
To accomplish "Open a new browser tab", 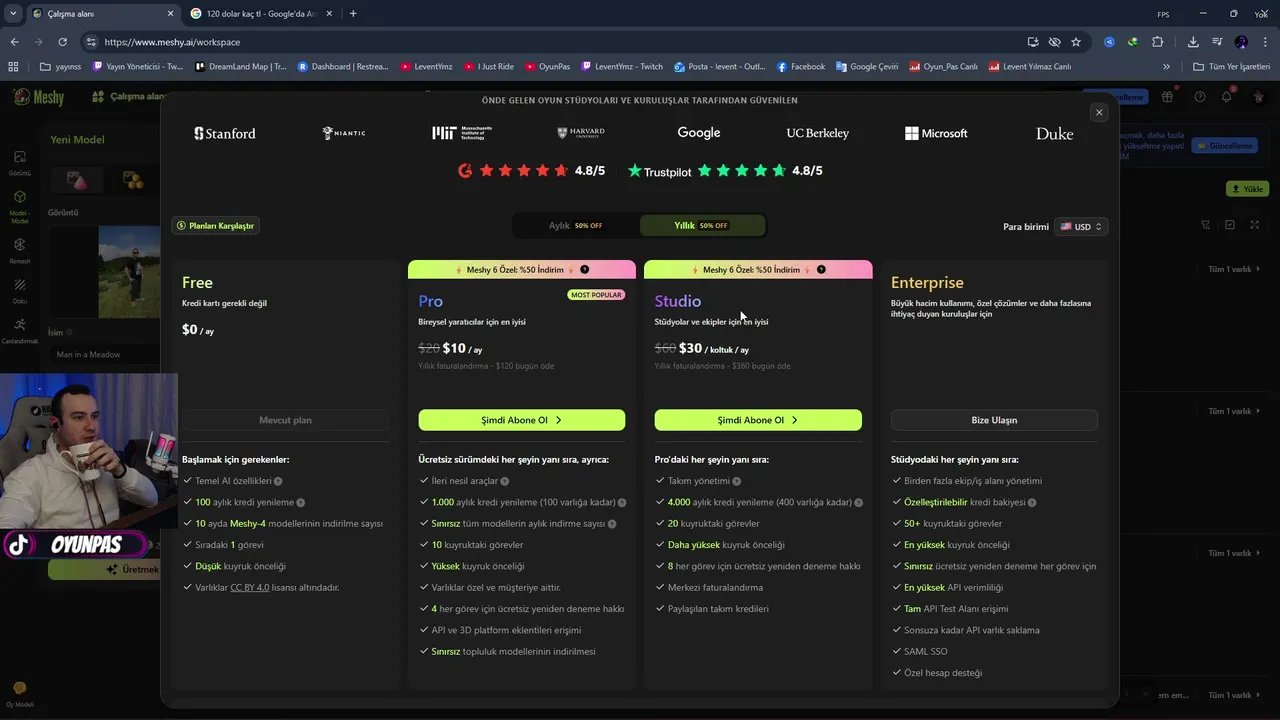I will (353, 14).
